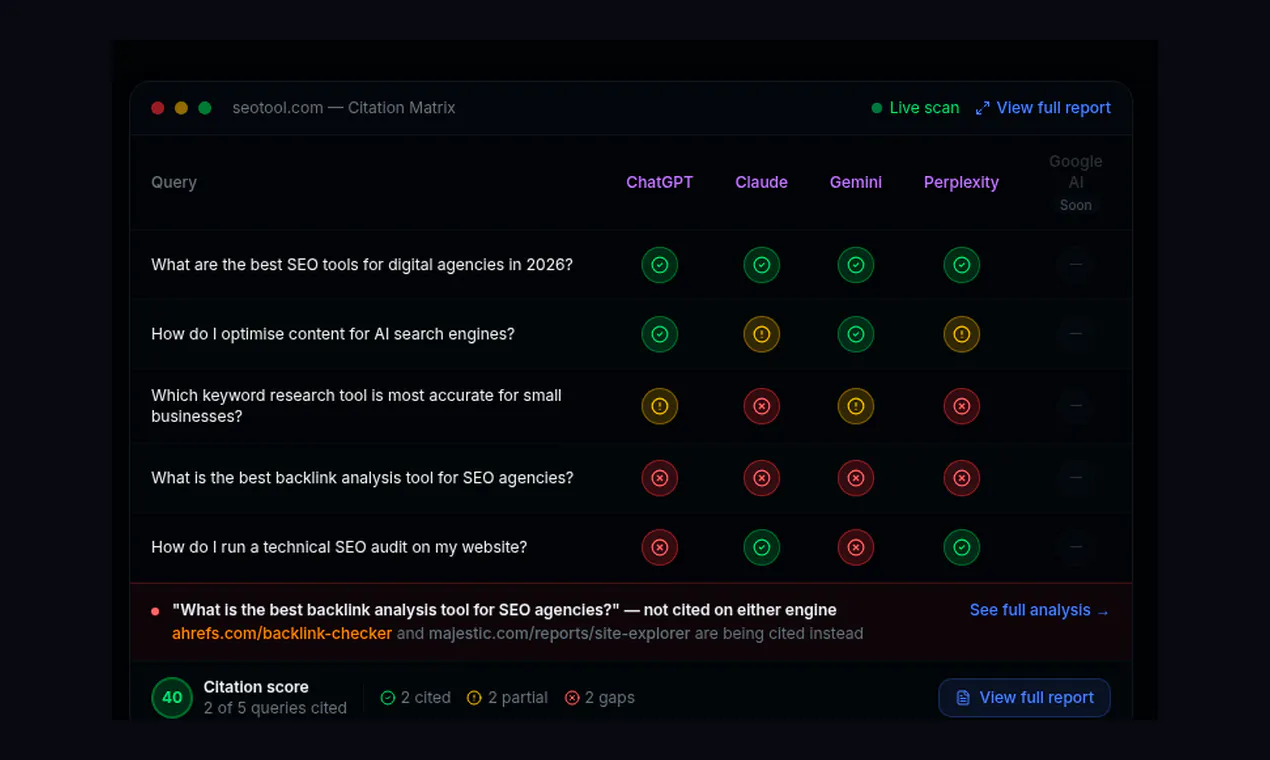Click the expand arrows icon beside View full report
Screen dimensions: 1270x760
[x=982, y=108]
